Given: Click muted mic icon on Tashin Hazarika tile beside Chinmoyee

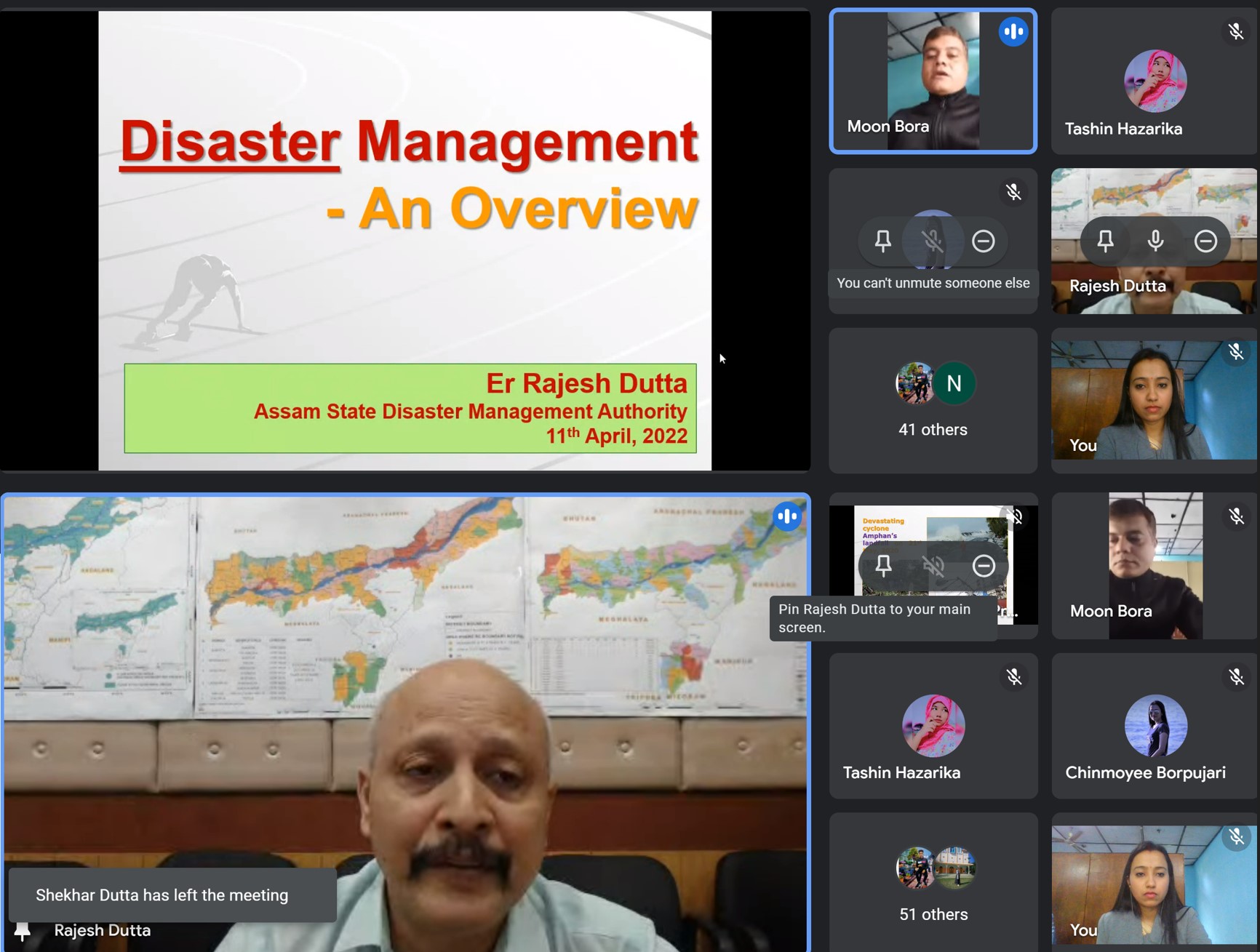Looking at the screenshot, I should pyautogui.click(x=1013, y=677).
